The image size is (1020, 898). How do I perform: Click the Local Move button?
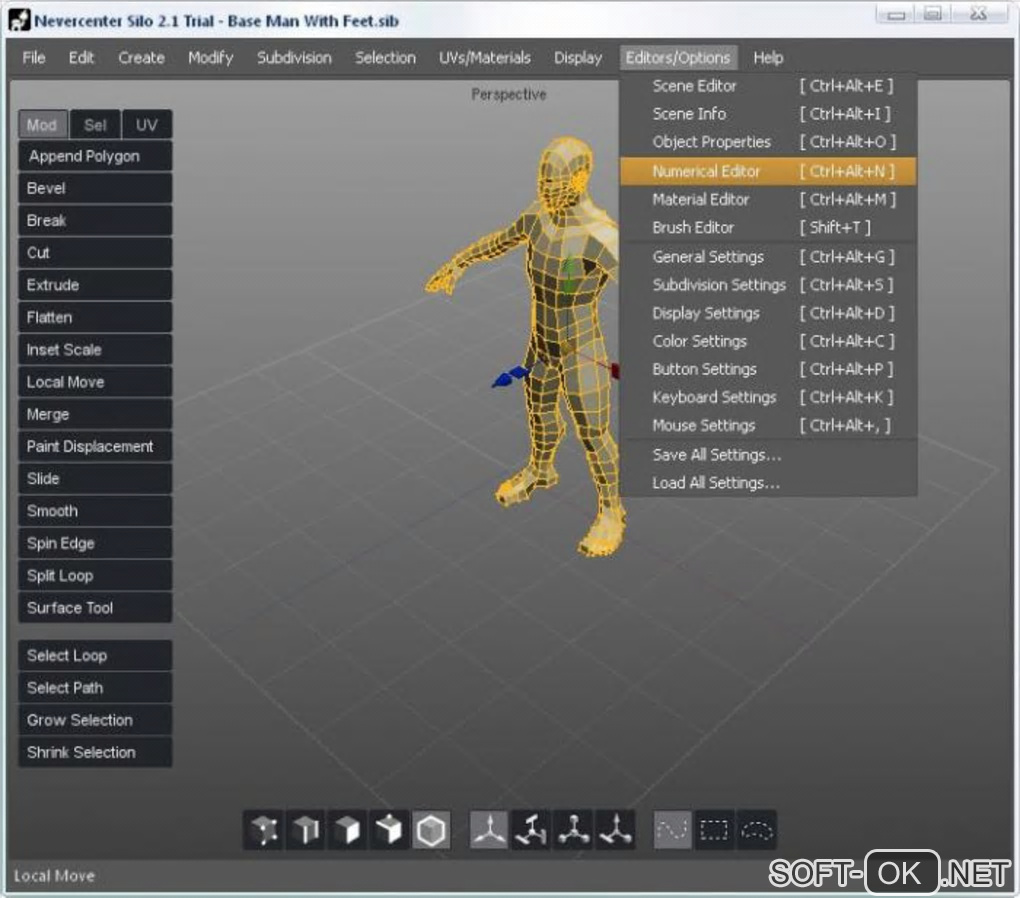click(95, 382)
